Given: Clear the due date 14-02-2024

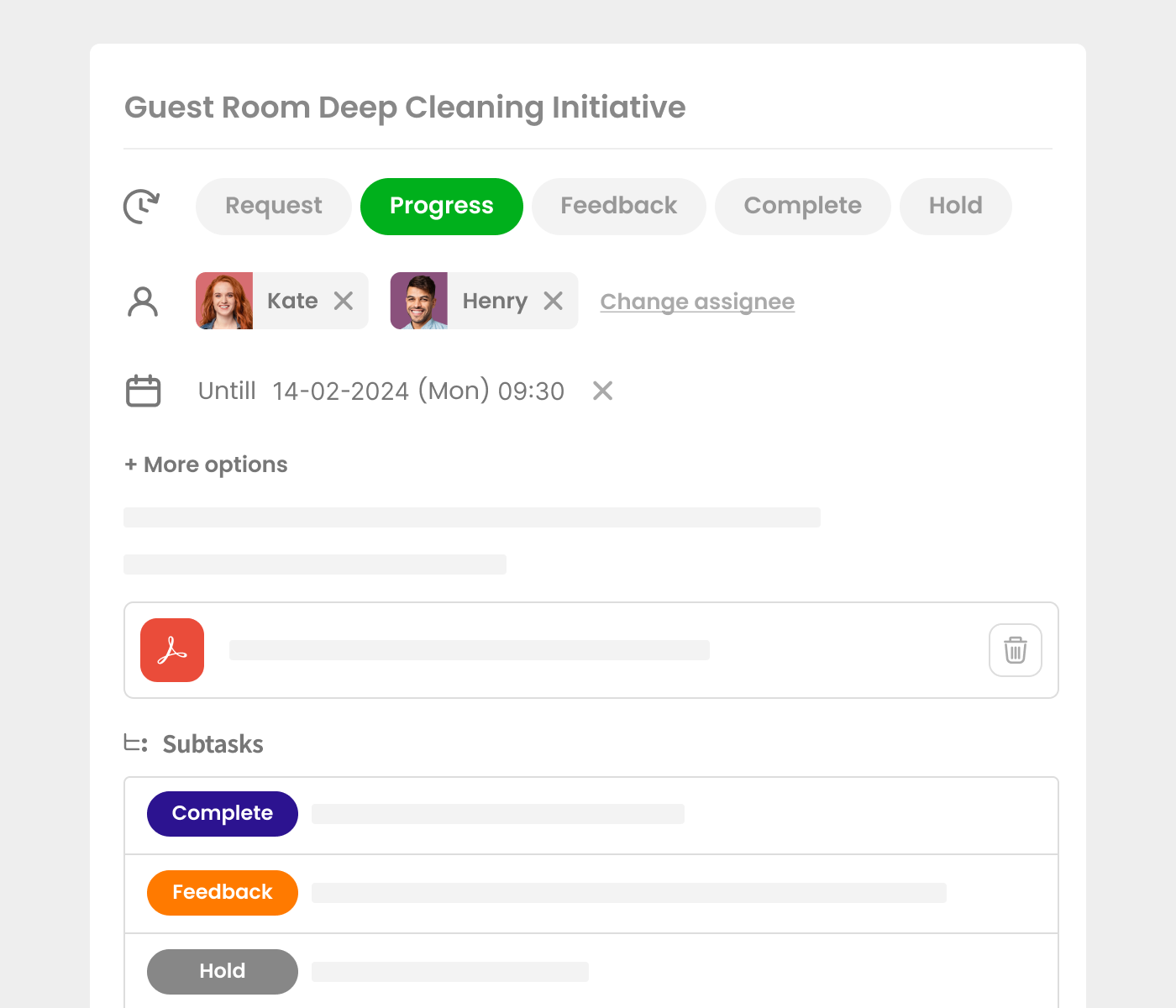Looking at the screenshot, I should [602, 391].
